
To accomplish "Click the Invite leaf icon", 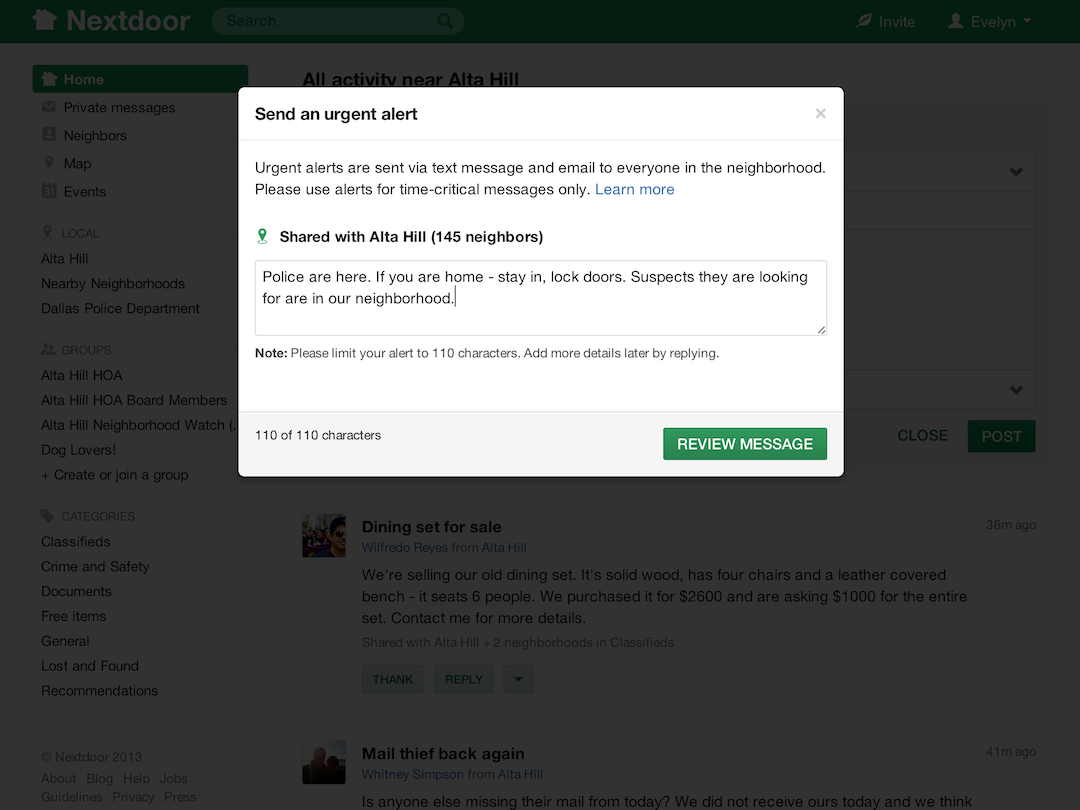I will pos(865,21).
